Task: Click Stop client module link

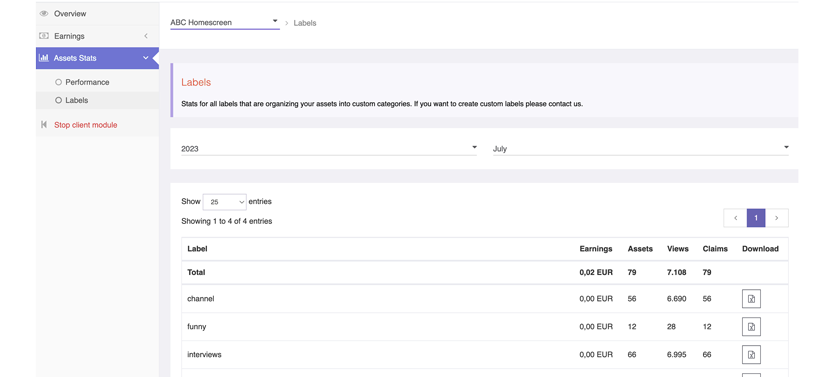Action: tap(86, 125)
